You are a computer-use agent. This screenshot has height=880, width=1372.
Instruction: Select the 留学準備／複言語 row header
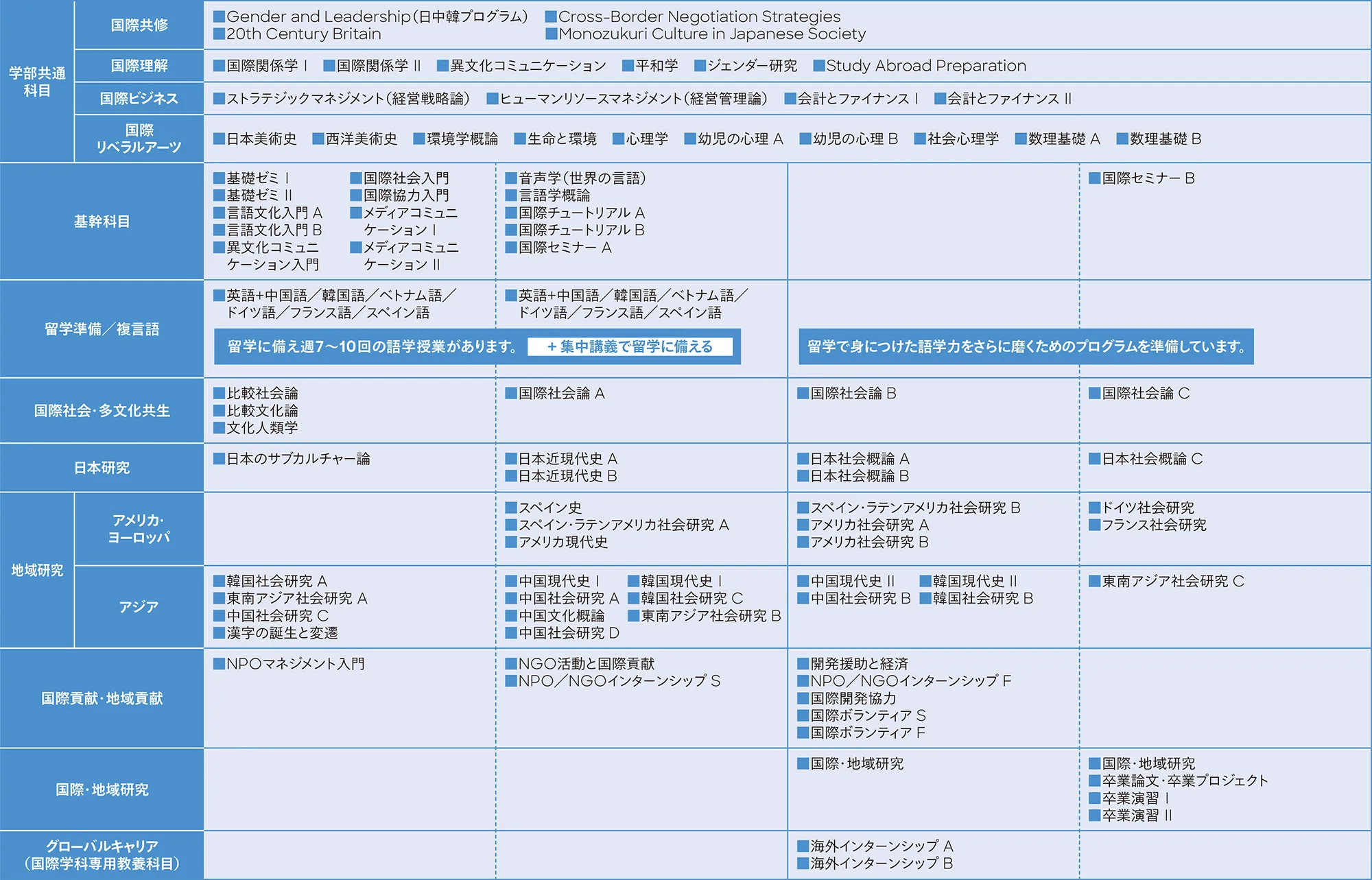pos(102,329)
